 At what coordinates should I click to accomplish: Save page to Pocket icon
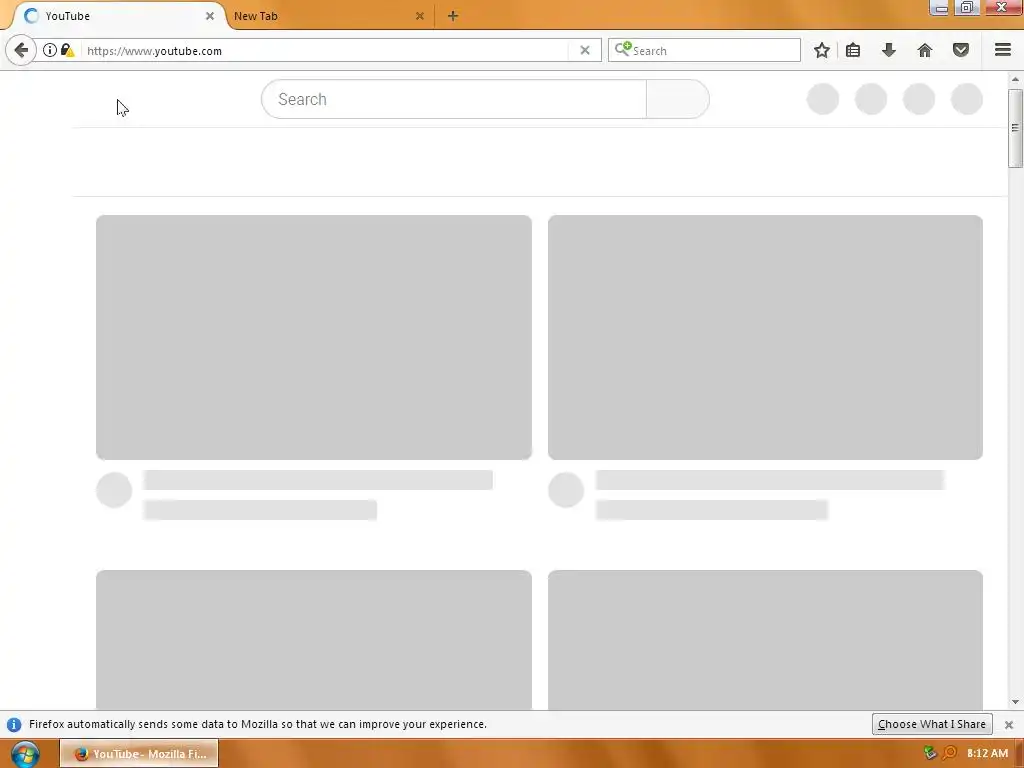click(x=961, y=50)
